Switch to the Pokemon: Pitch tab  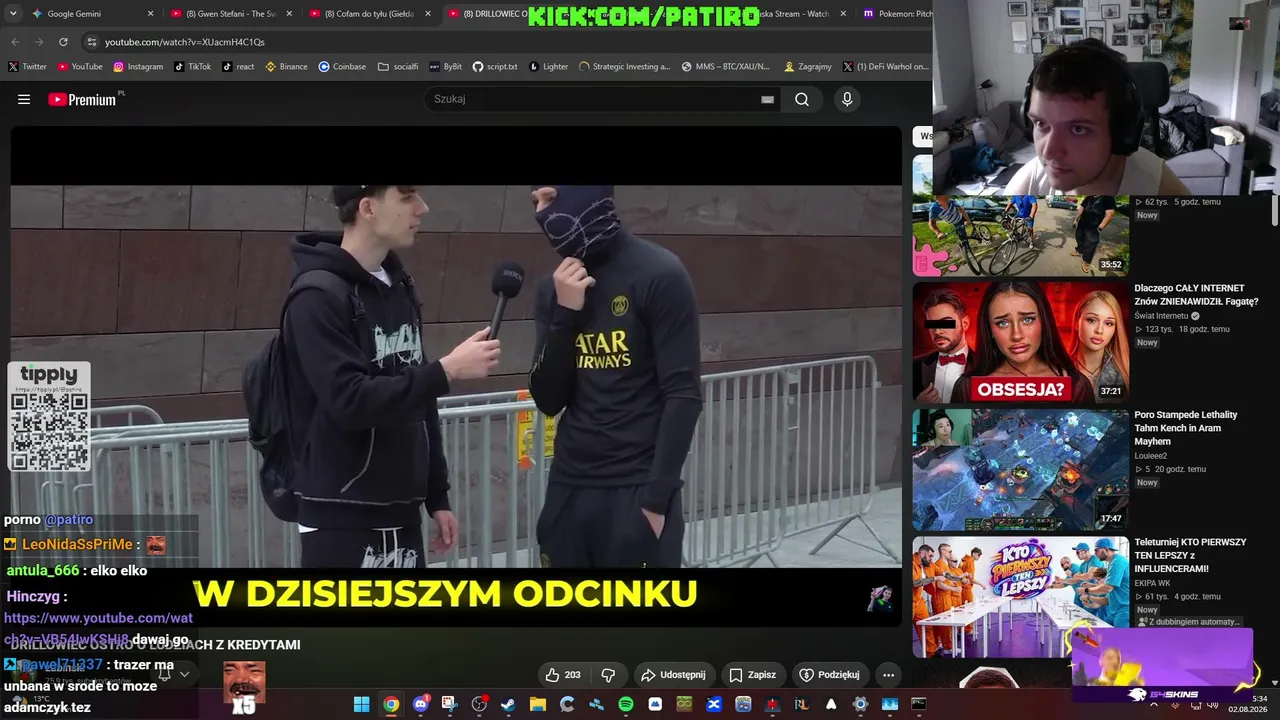point(896,14)
